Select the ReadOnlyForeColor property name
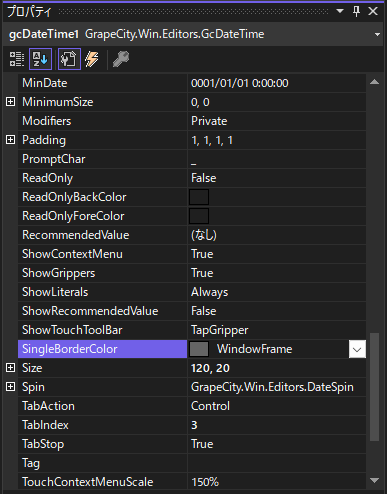The height and width of the screenshot is (494, 387). pos(73,216)
